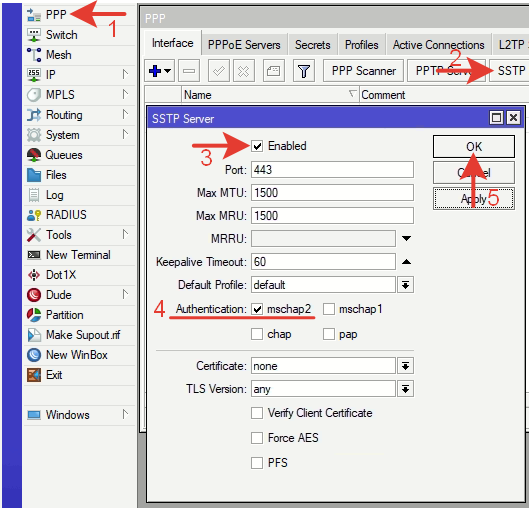Screen dimensions: 529x508
Task: Expand the TLS Version dropdown
Action: tap(406, 389)
